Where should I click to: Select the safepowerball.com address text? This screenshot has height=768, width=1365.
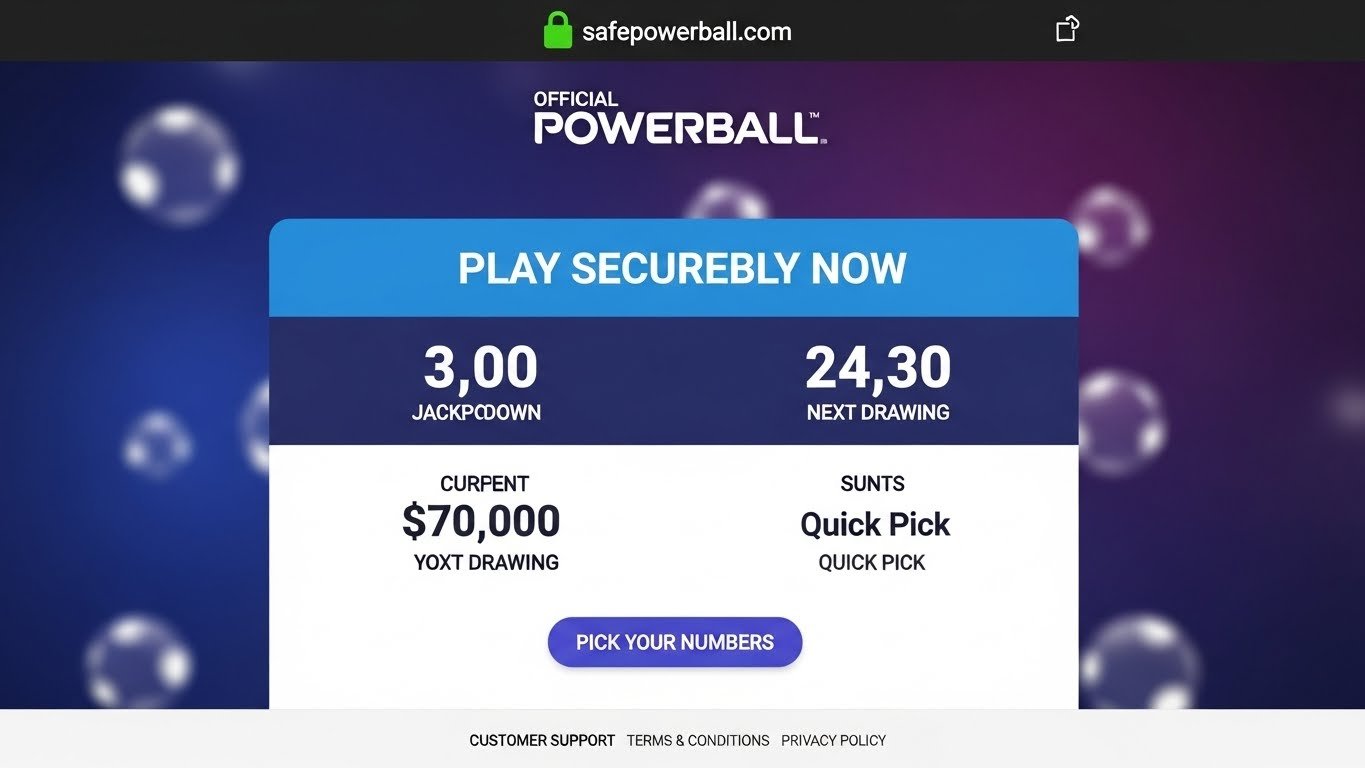click(x=686, y=32)
